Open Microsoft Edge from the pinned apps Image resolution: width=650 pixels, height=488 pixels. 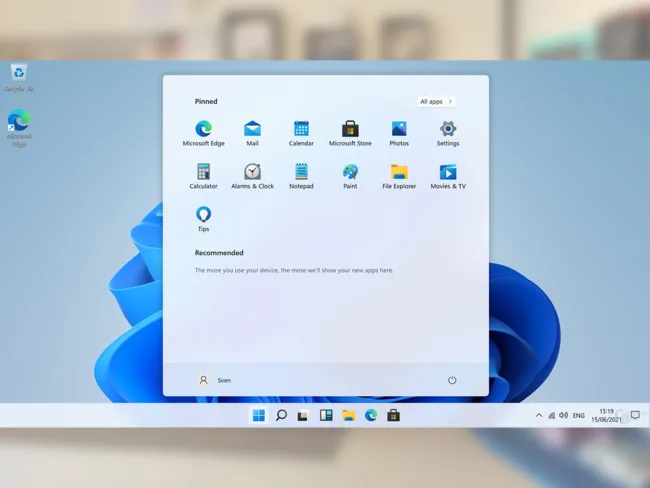204,133
